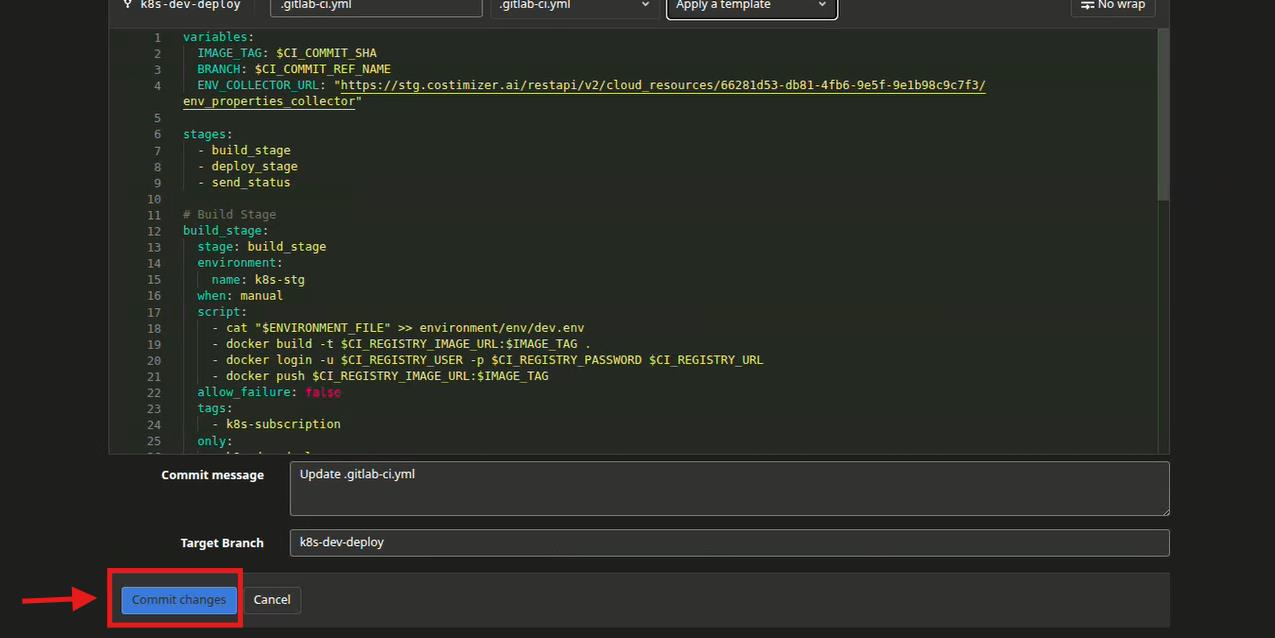1275x638 pixels.
Task: Click the 'when: manual' line
Action: click(240, 295)
